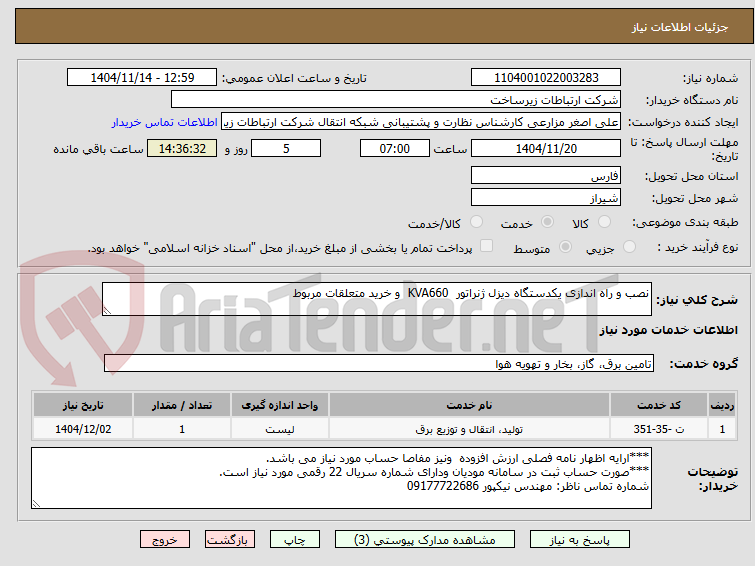
Task: Click the requester field 'علی اصغر مزارعی'
Action: click(421, 122)
